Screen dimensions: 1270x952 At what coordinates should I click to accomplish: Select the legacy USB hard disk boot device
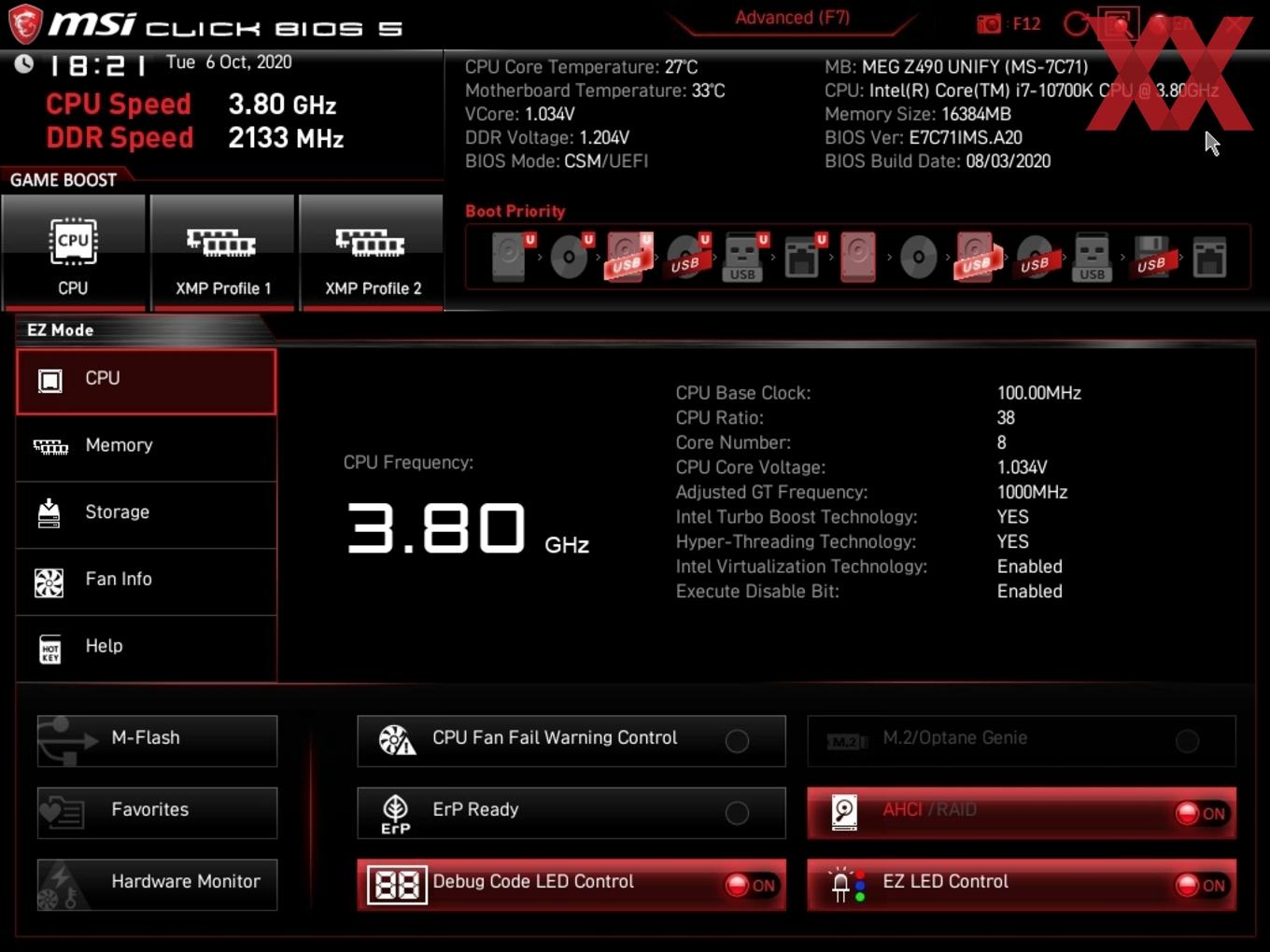(977, 257)
